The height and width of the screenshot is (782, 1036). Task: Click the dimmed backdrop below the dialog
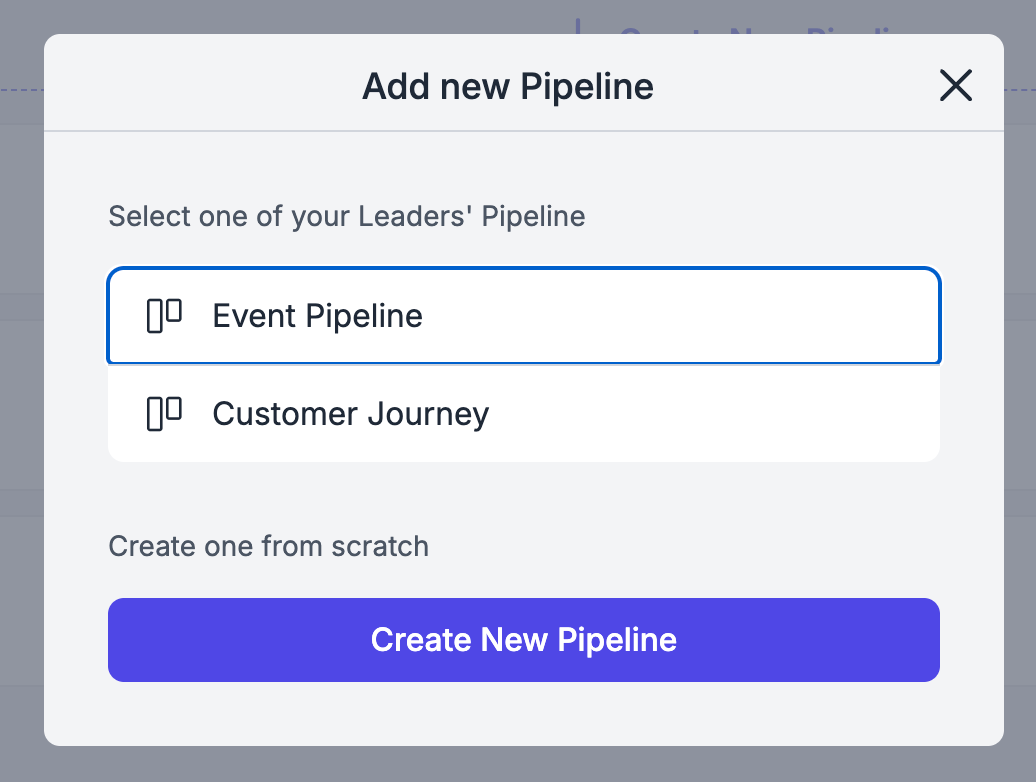518,765
